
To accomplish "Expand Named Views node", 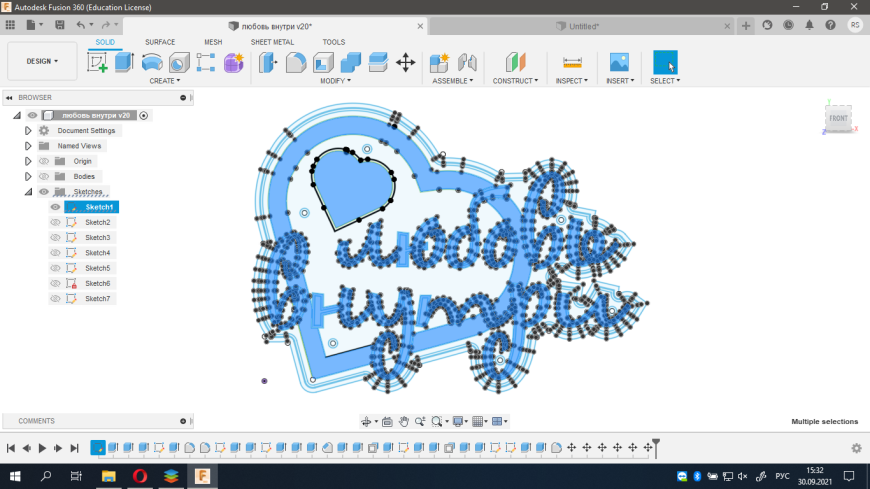I will tap(28, 146).
